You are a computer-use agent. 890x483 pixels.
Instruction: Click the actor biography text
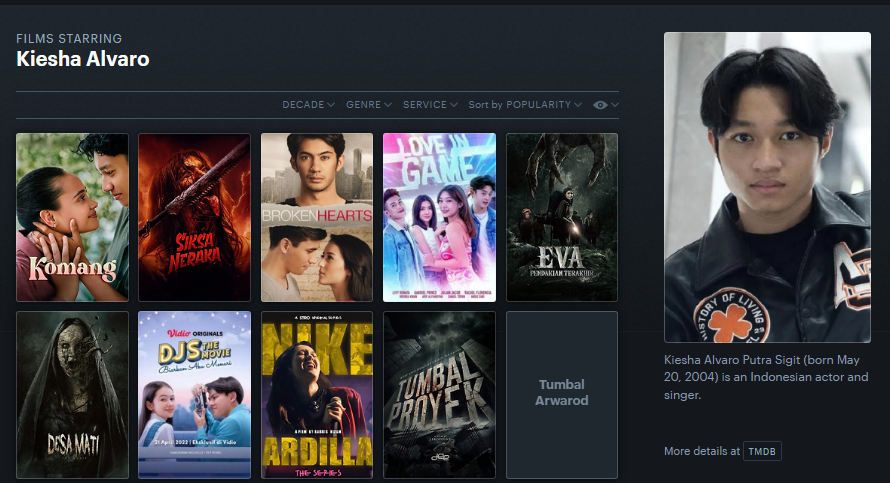tap(766, 377)
